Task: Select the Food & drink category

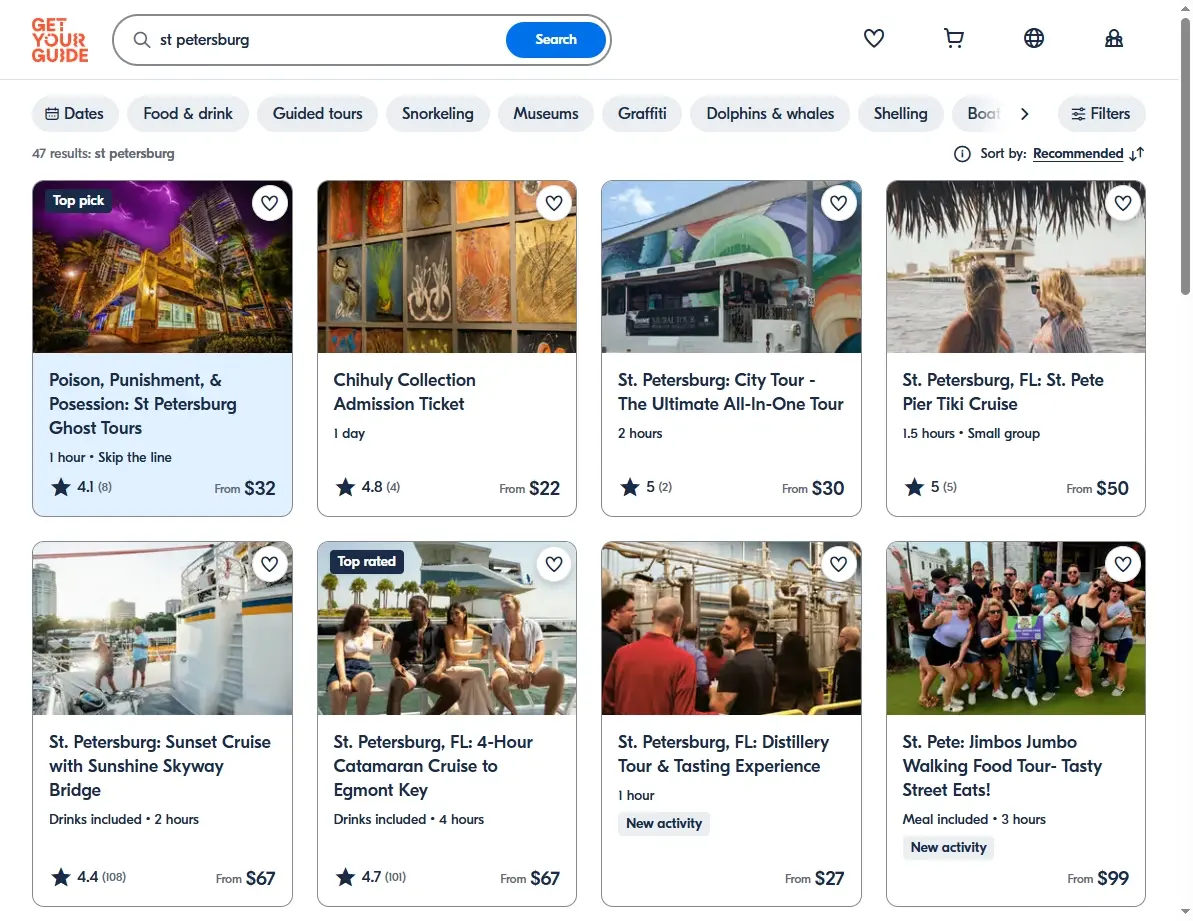Action: 188,114
